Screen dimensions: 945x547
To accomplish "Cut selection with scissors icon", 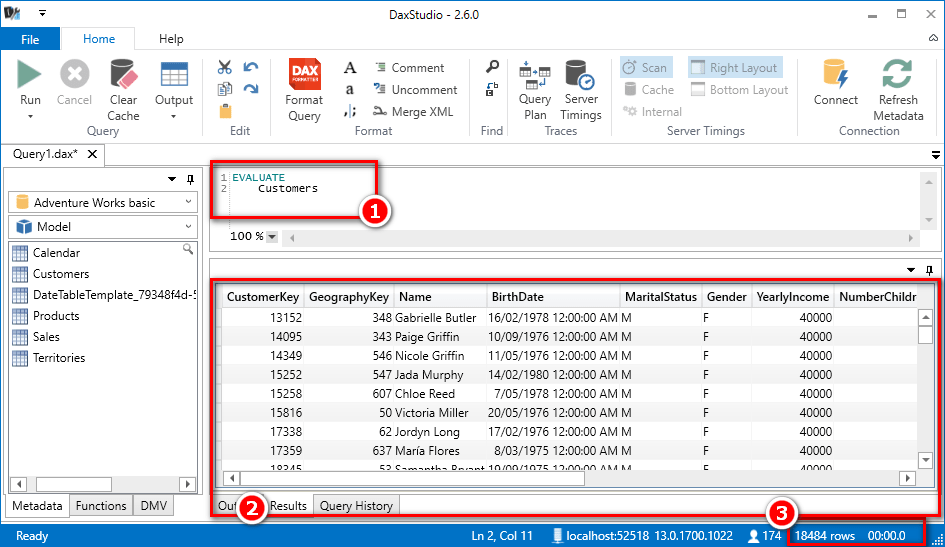I will (x=225, y=67).
